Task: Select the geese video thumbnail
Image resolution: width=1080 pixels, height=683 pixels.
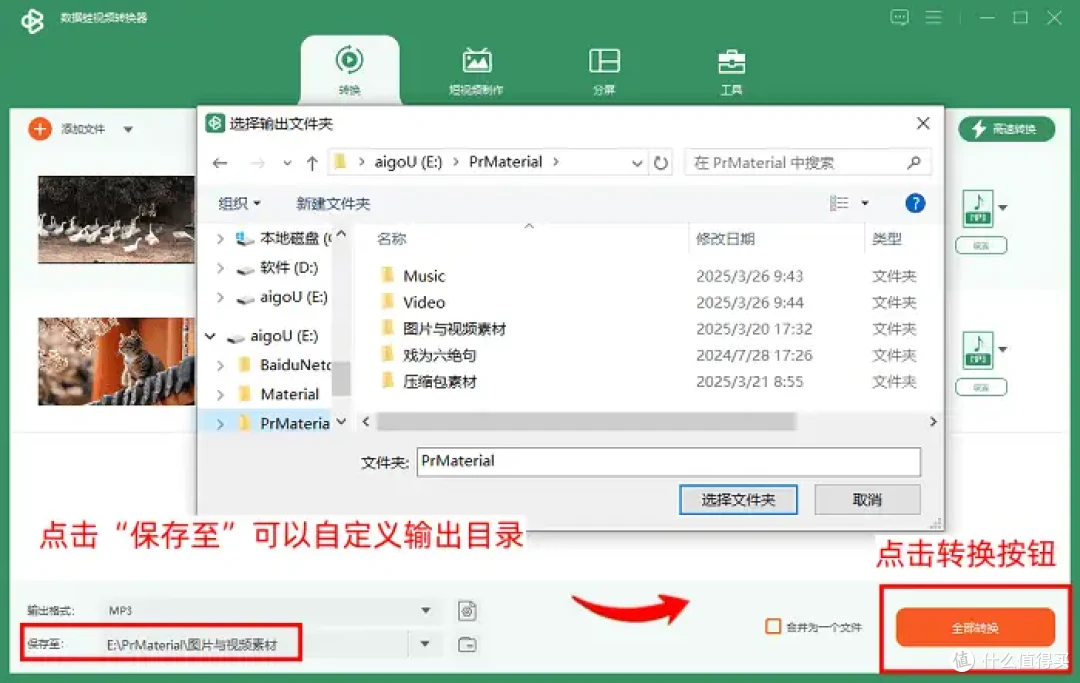Action: point(116,220)
